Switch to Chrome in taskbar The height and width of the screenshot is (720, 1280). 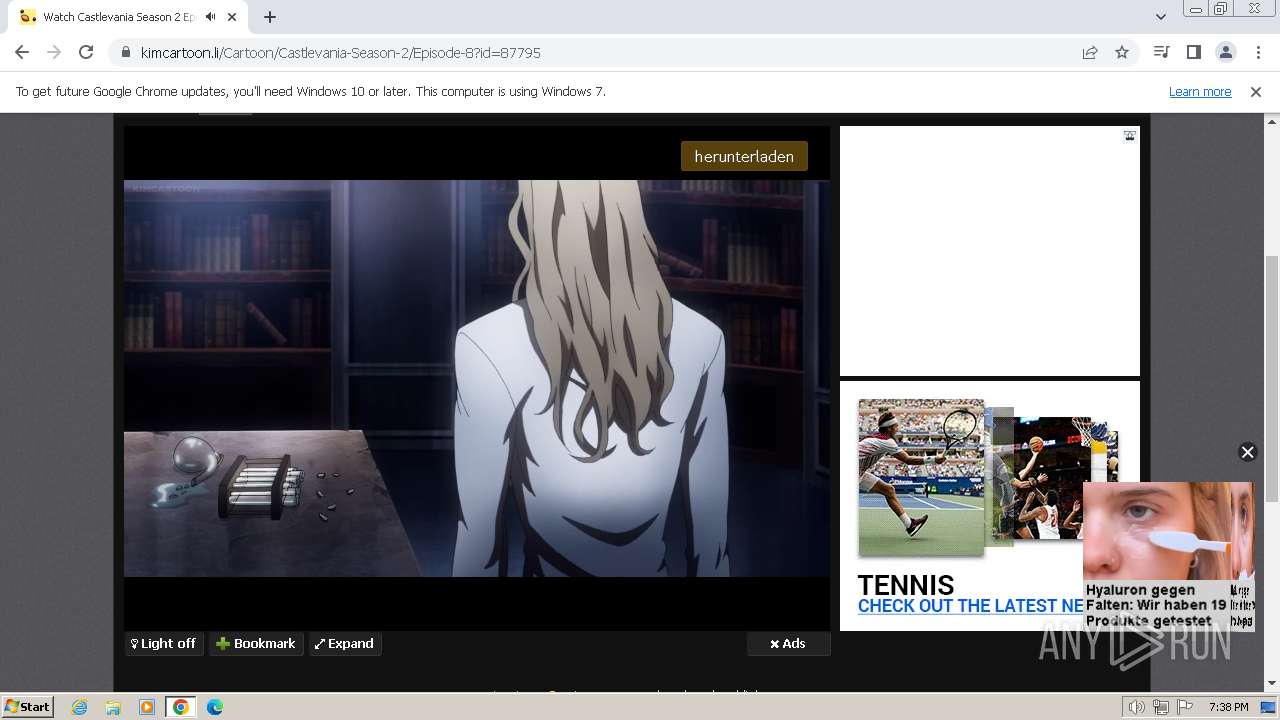point(181,707)
